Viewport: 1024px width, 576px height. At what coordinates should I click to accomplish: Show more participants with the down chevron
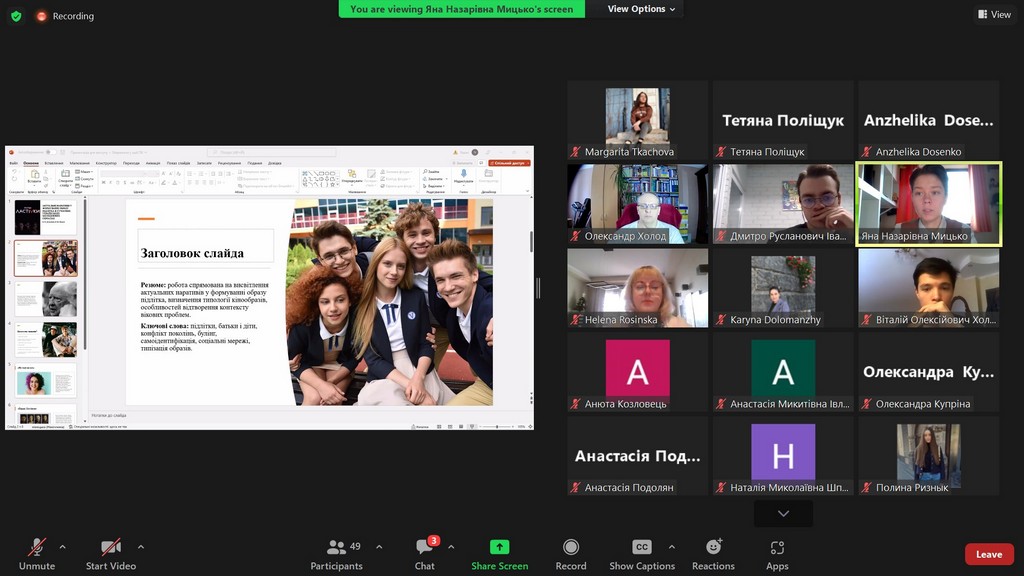coord(783,513)
